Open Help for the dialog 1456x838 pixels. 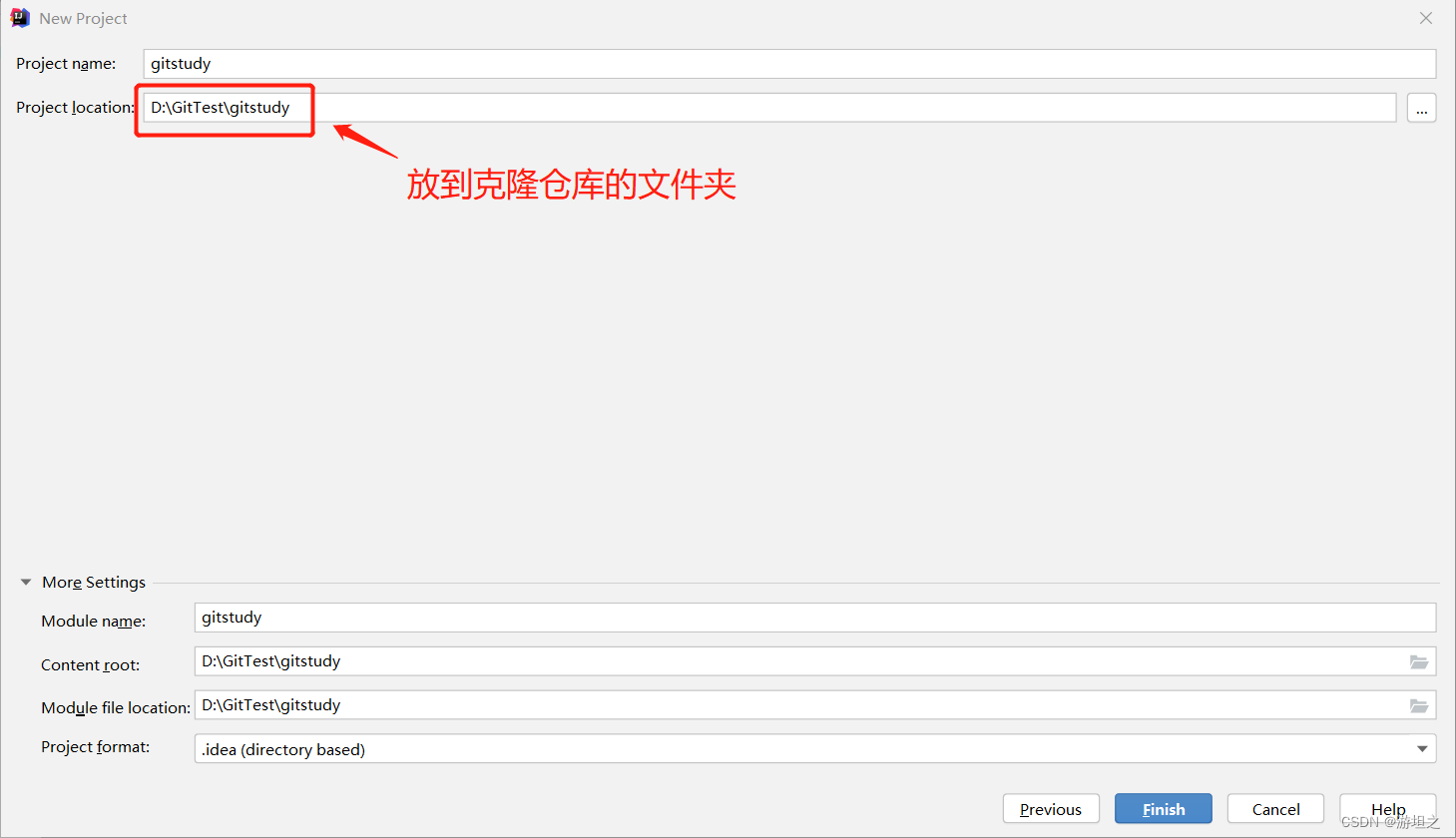pyautogui.click(x=1388, y=809)
